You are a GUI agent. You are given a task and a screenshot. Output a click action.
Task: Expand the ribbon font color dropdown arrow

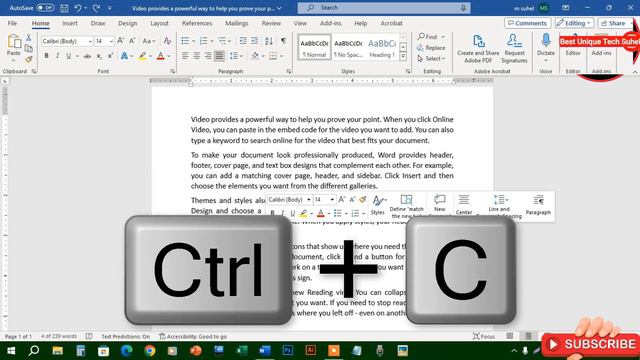(x=169, y=56)
